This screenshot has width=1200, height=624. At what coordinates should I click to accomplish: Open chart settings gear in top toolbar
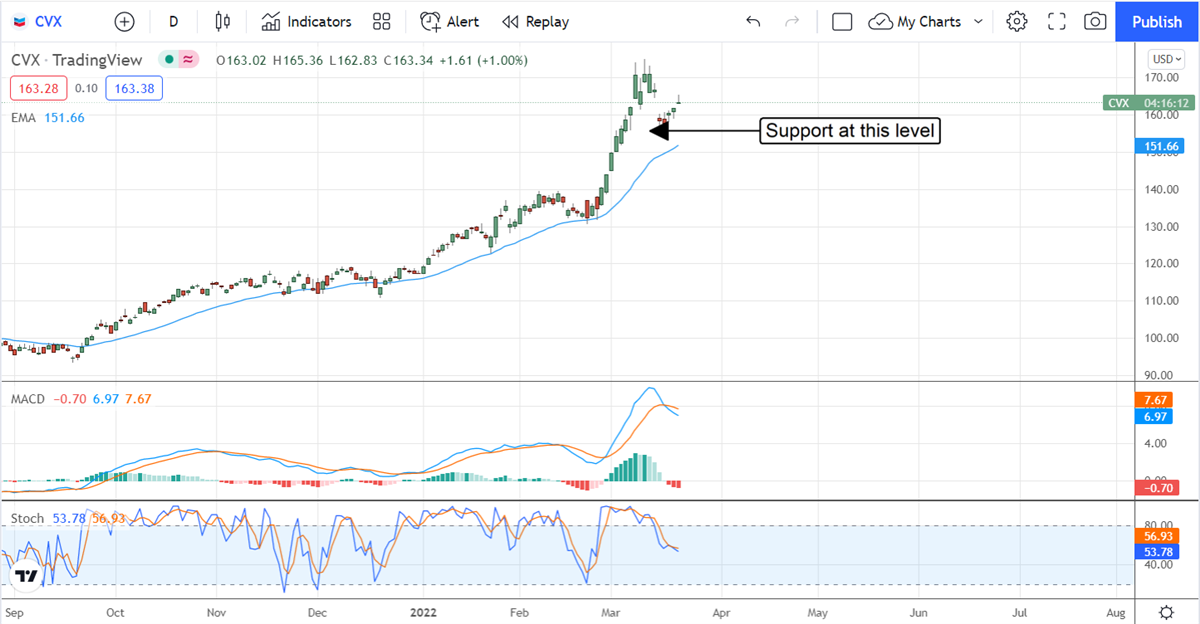[1017, 21]
